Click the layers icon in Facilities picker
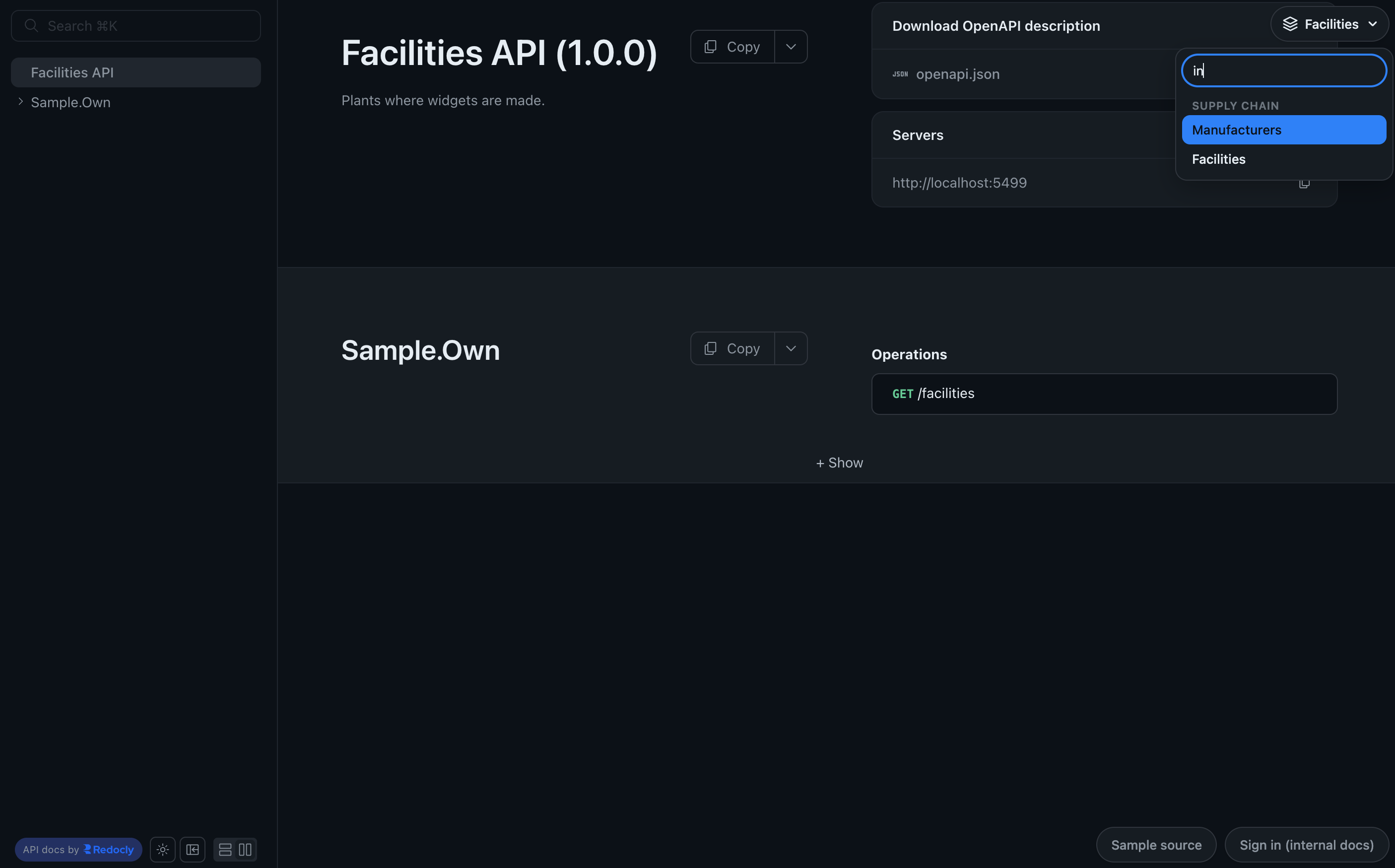This screenshot has height=868, width=1395. click(x=1290, y=24)
